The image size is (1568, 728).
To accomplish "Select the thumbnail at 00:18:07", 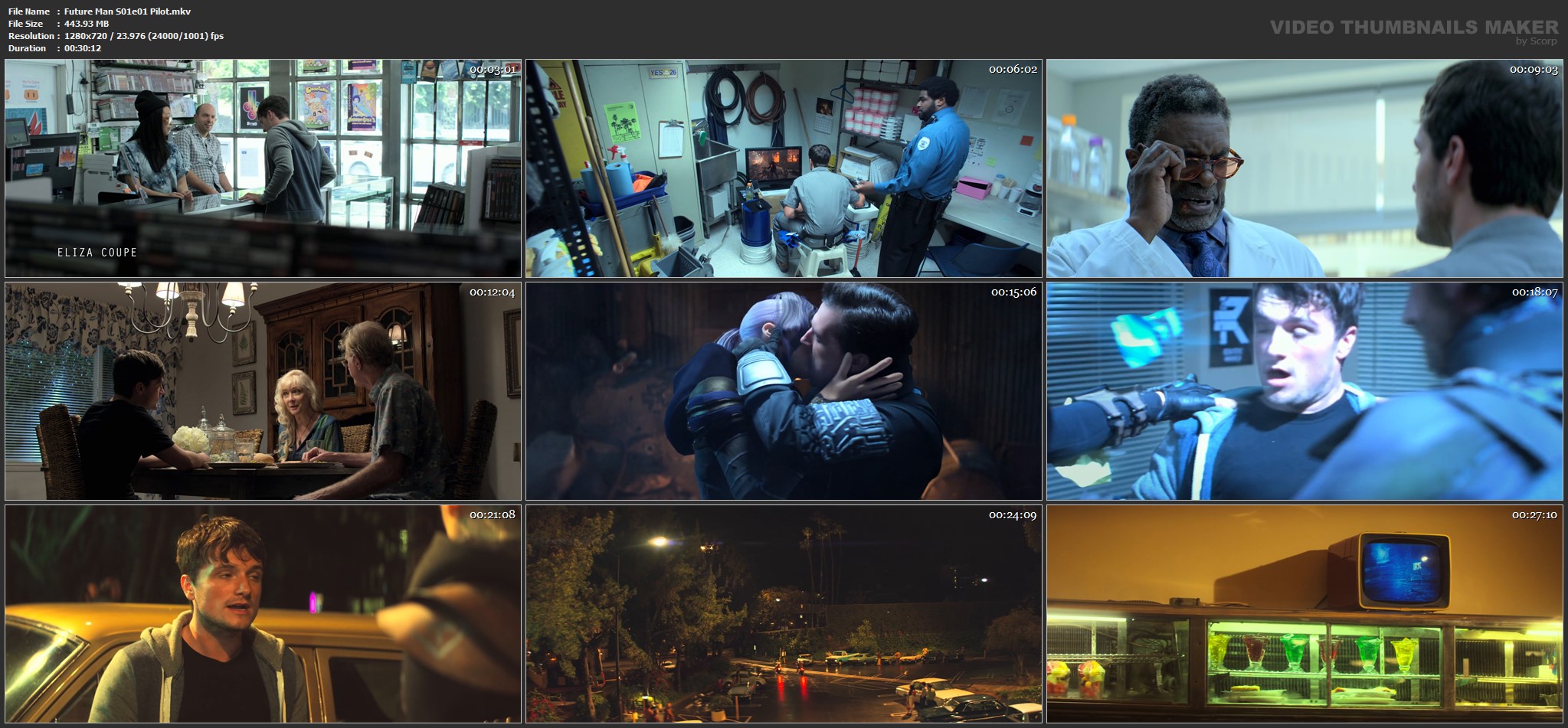I will 1304,391.
